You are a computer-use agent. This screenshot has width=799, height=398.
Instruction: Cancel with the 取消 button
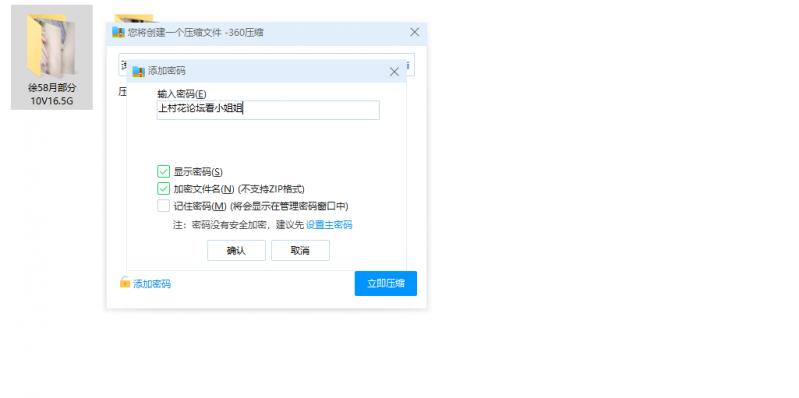pos(300,251)
